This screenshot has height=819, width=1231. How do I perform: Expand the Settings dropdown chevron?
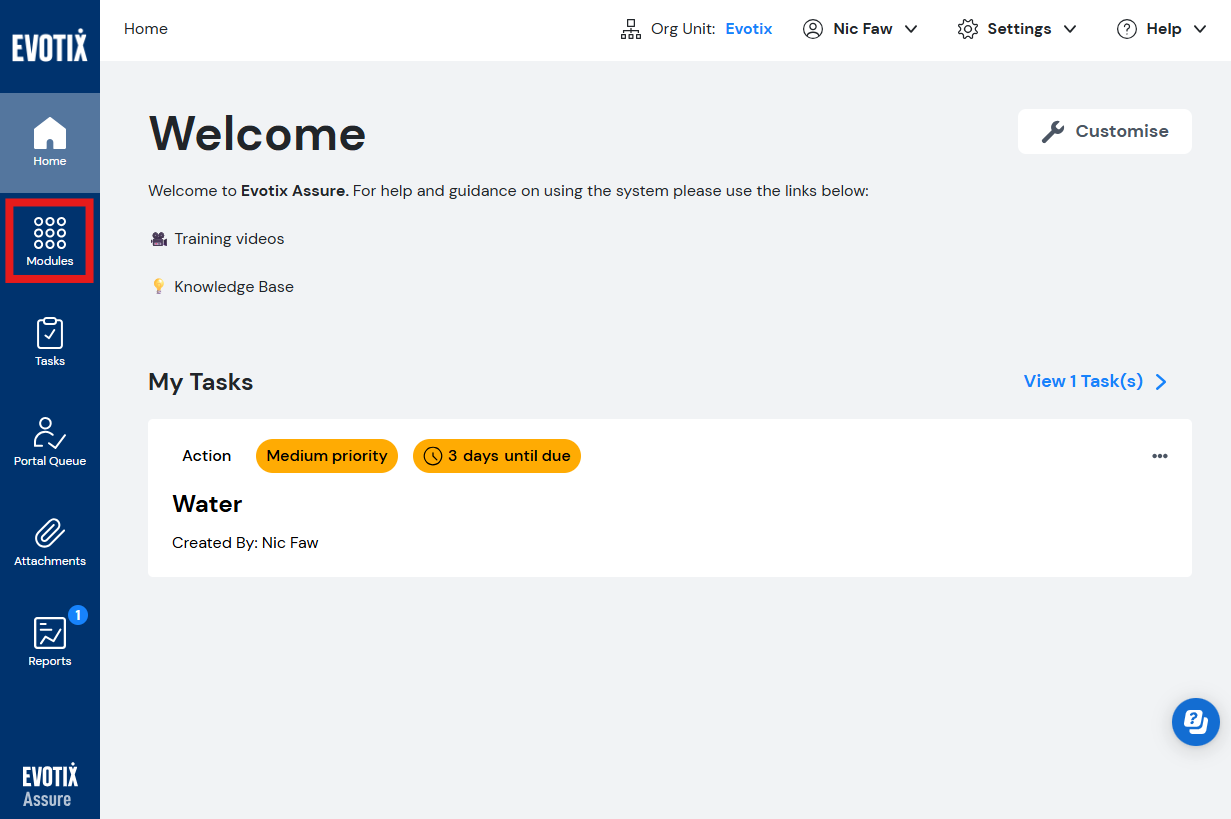[x=1070, y=29]
